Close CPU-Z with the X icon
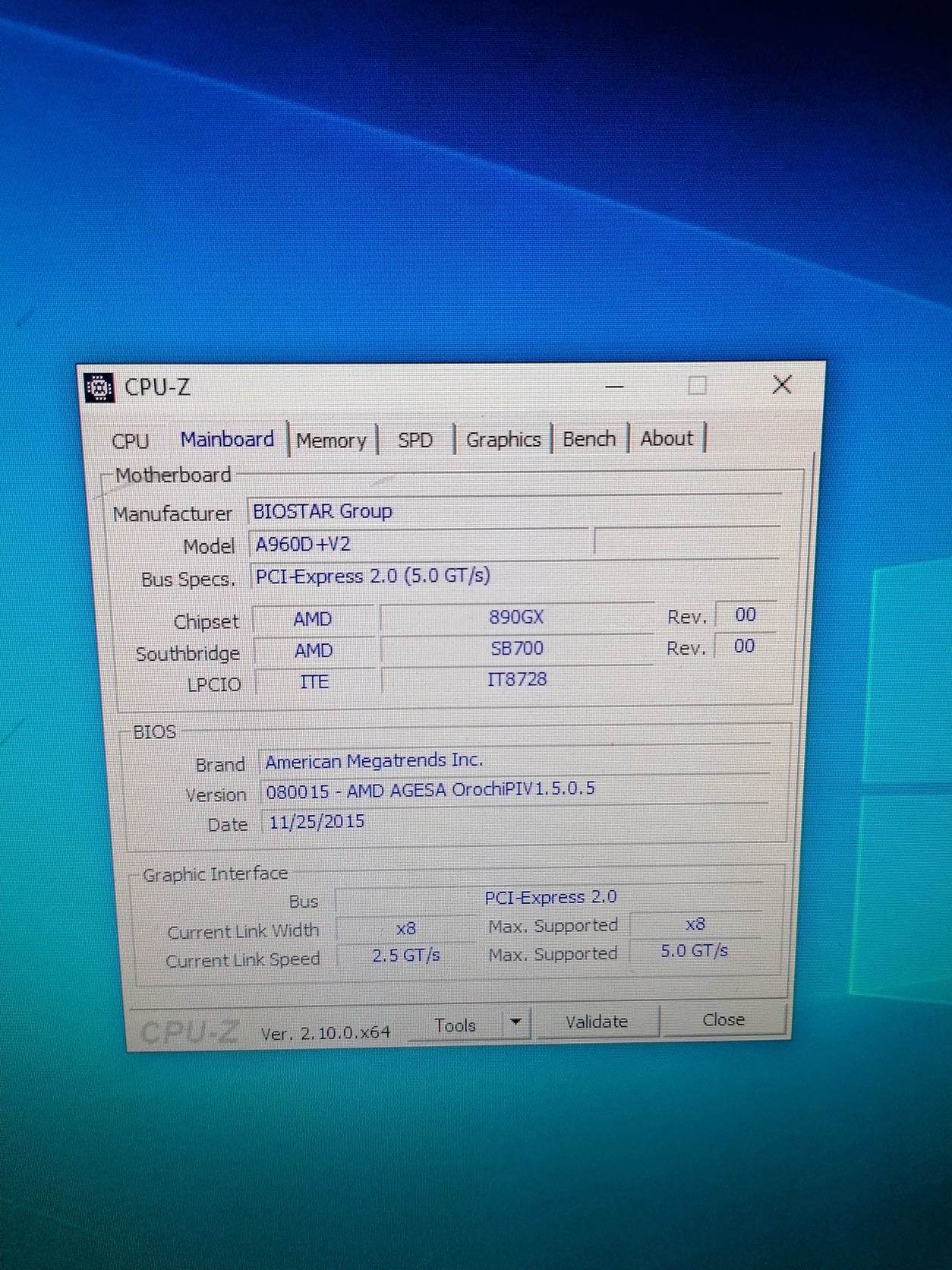This screenshot has height=1270, width=952. [x=782, y=384]
